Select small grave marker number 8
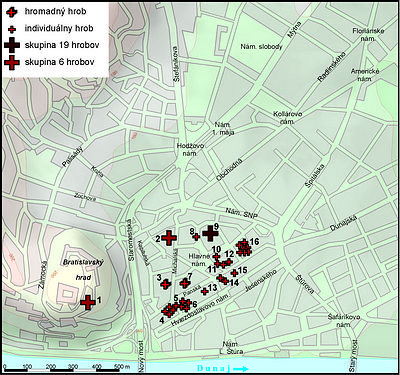Image resolution: width=400 pixels, height=375 pixels. coord(196,237)
